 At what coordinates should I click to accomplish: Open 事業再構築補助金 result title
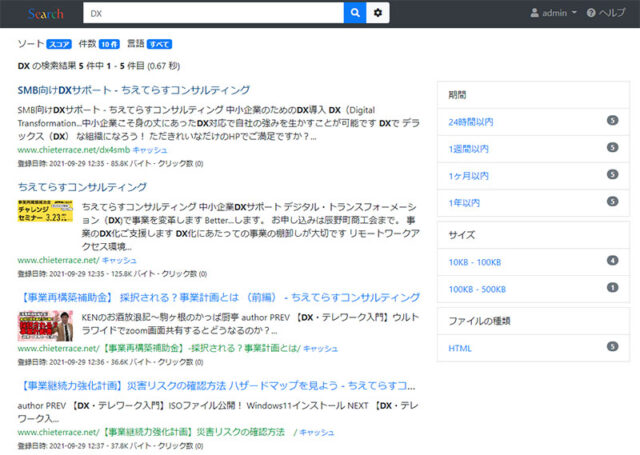pyautogui.click(x=218, y=298)
